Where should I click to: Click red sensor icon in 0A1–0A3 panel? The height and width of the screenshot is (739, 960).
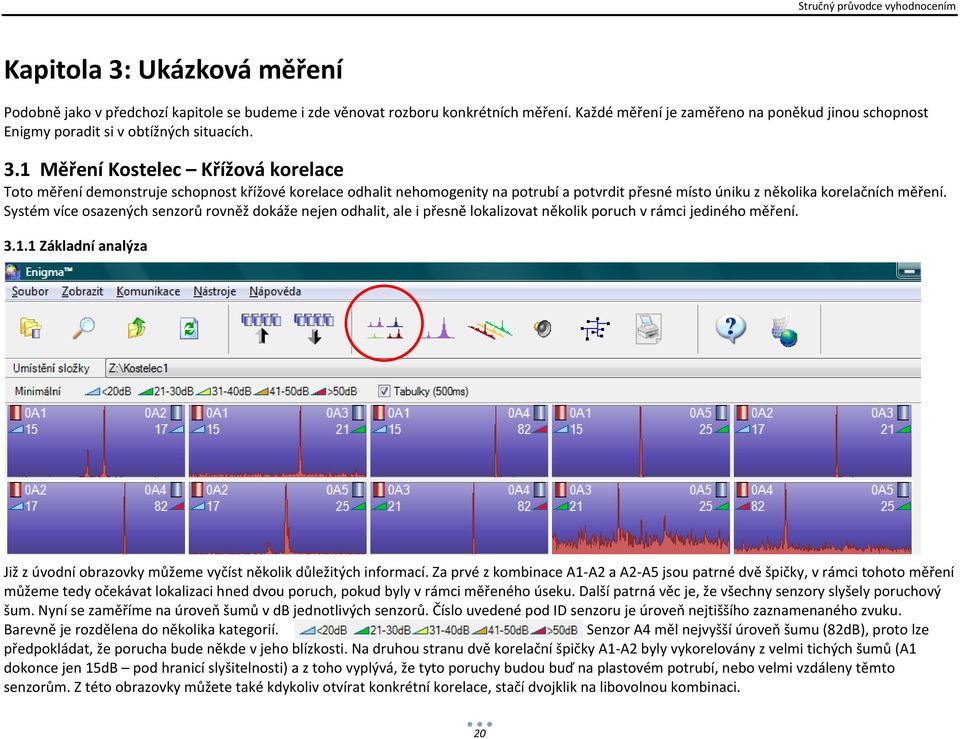coord(197,413)
